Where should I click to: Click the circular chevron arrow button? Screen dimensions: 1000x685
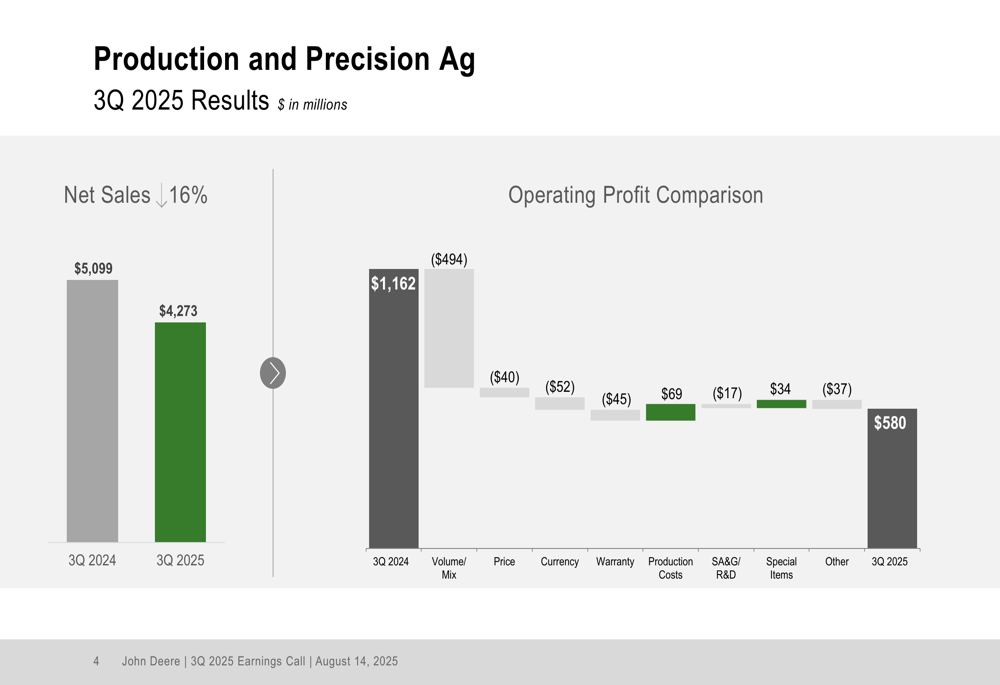[273, 373]
